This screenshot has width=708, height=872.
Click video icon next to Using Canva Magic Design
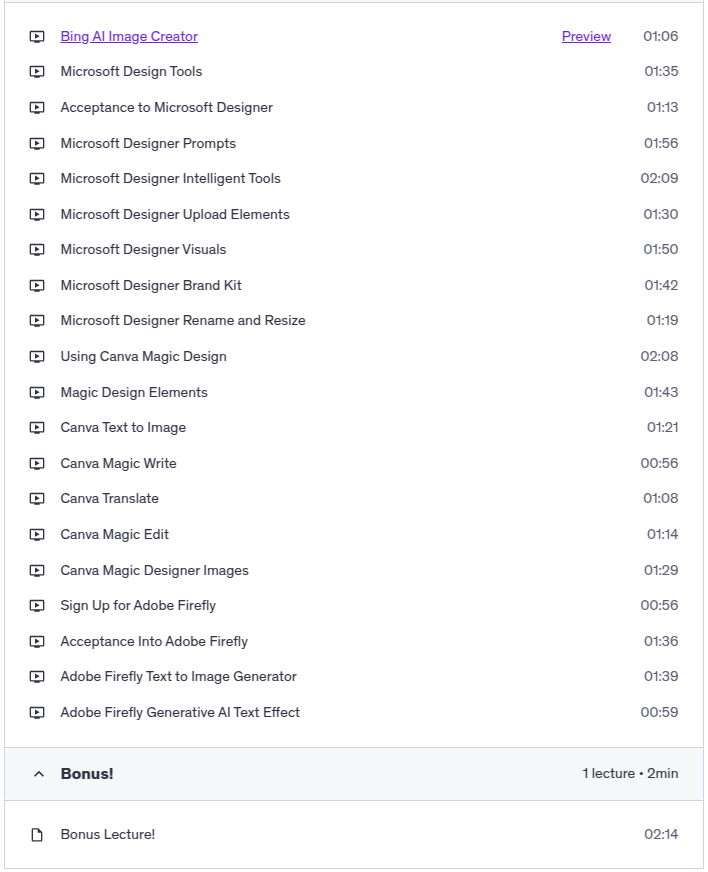tap(37, 357)
